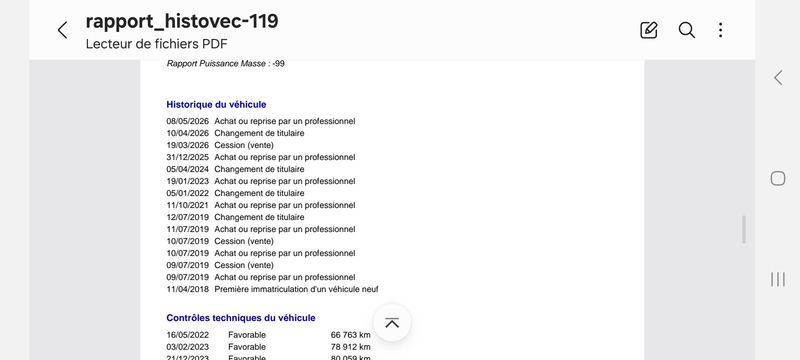Click the Historique du véhicule heading
The height and width of the screenshot is (360, 800).
point(216,105)
